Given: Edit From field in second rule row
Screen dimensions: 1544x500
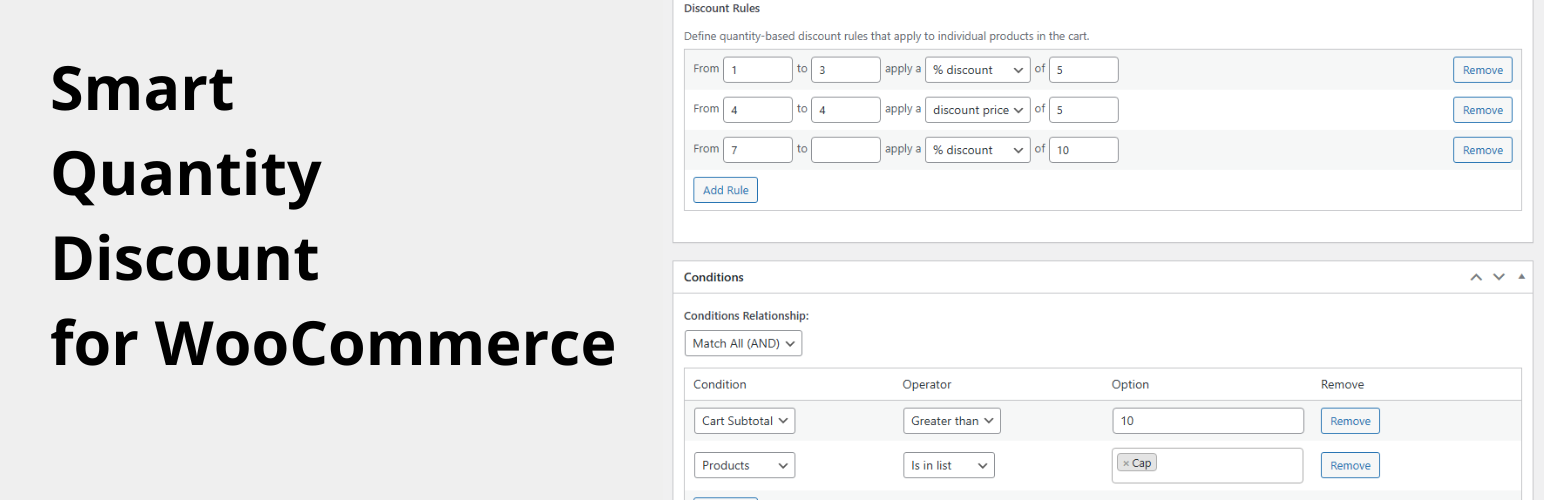Looking at the screenshot, I should [757, 110].
